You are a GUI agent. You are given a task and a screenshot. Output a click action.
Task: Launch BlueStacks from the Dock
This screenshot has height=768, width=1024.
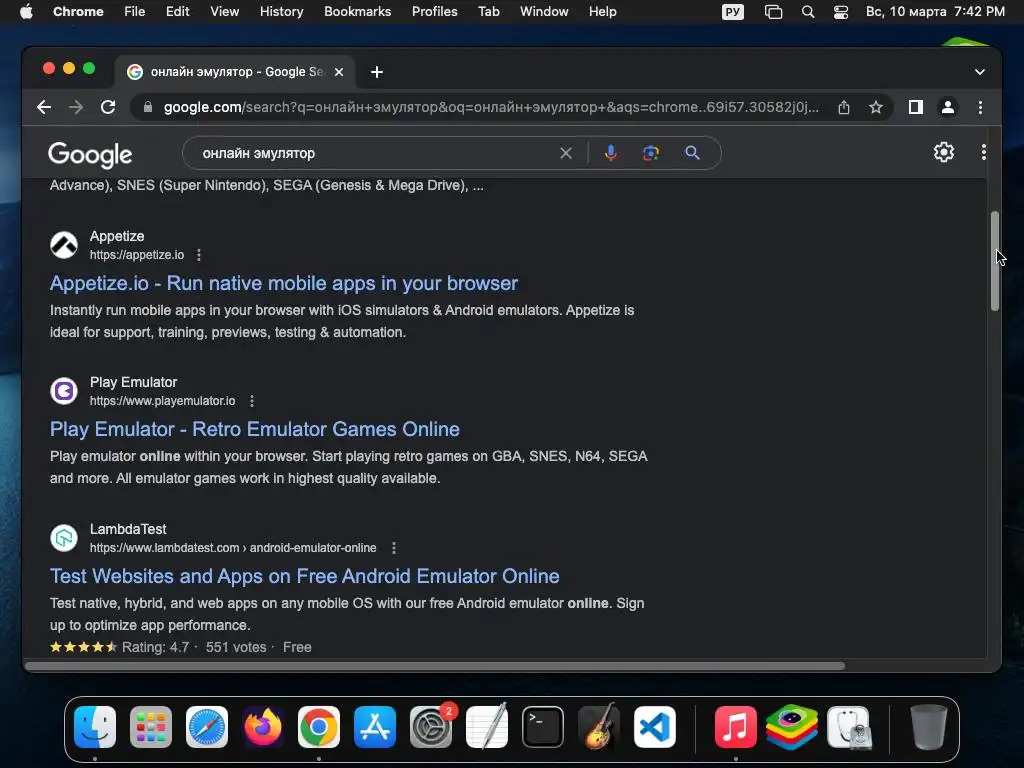[792, 726]
